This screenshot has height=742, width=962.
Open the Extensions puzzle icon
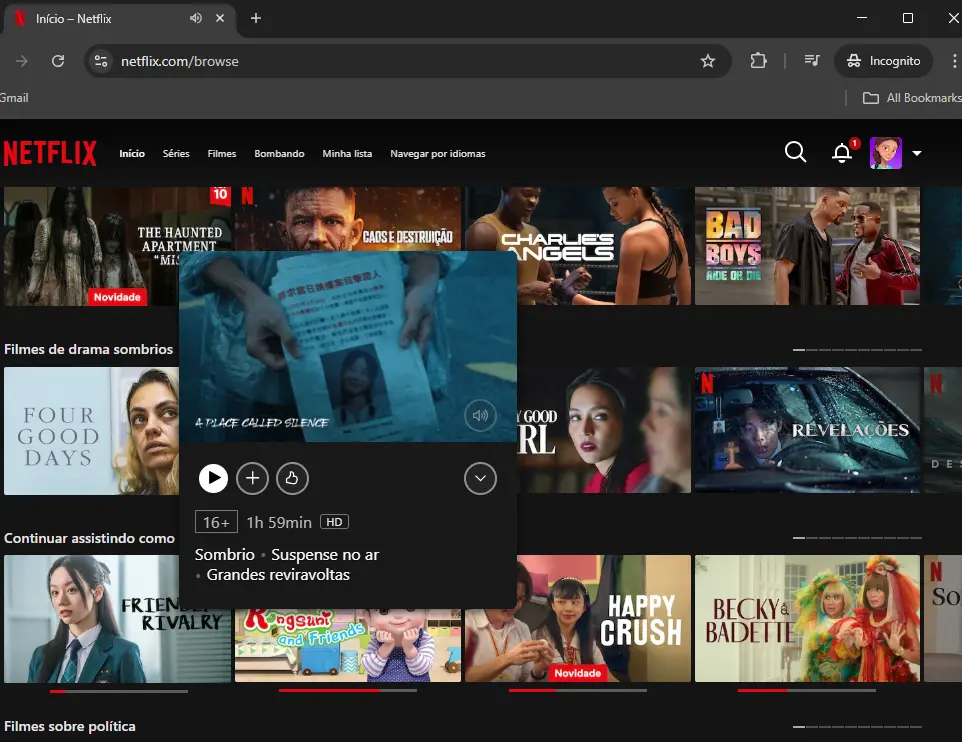[x=758, y=61]
